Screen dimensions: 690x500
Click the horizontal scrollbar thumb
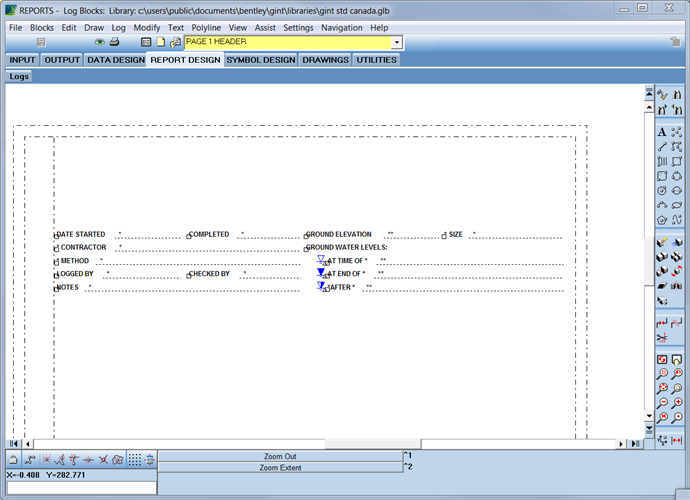372,444
